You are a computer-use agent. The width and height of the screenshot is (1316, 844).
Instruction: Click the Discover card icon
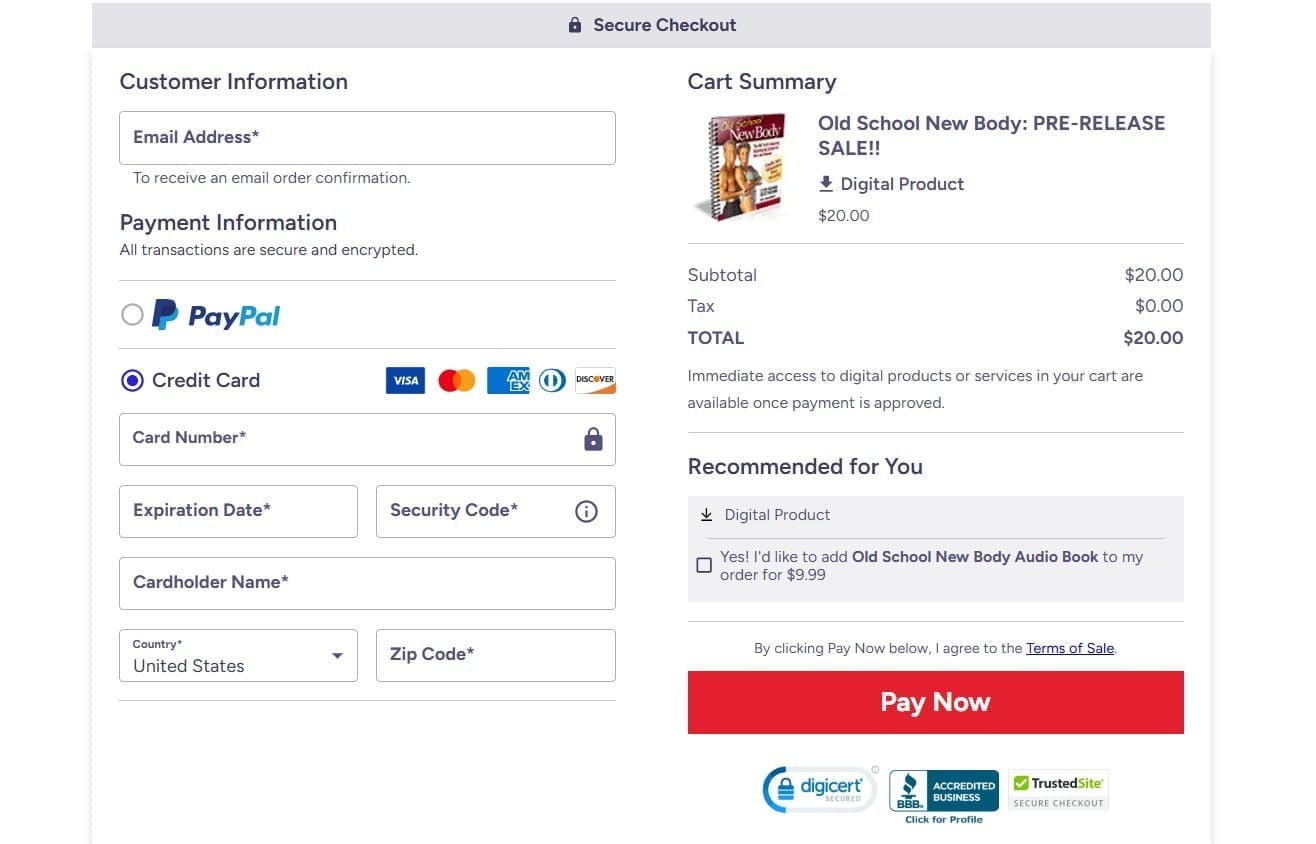pyautogui.click(x=595, y=381)
